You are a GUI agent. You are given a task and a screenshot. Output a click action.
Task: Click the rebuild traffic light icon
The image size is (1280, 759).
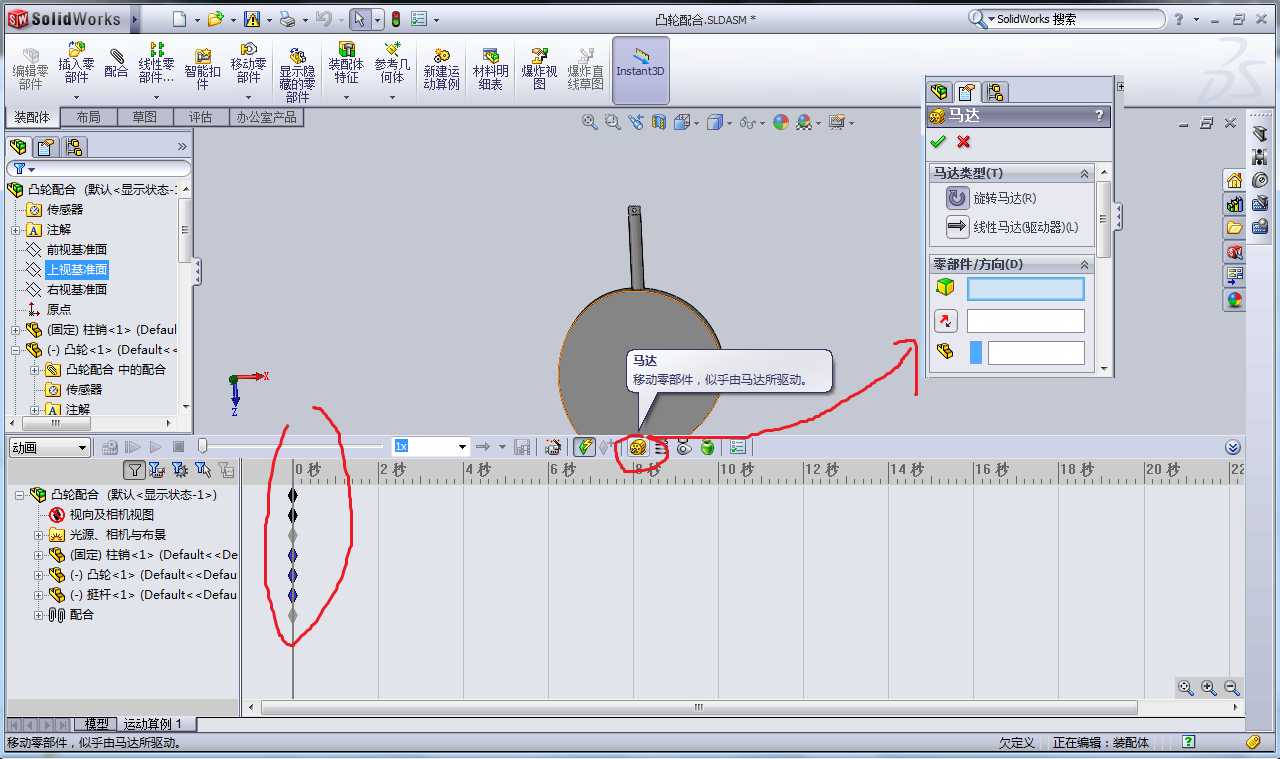point(395,19)
